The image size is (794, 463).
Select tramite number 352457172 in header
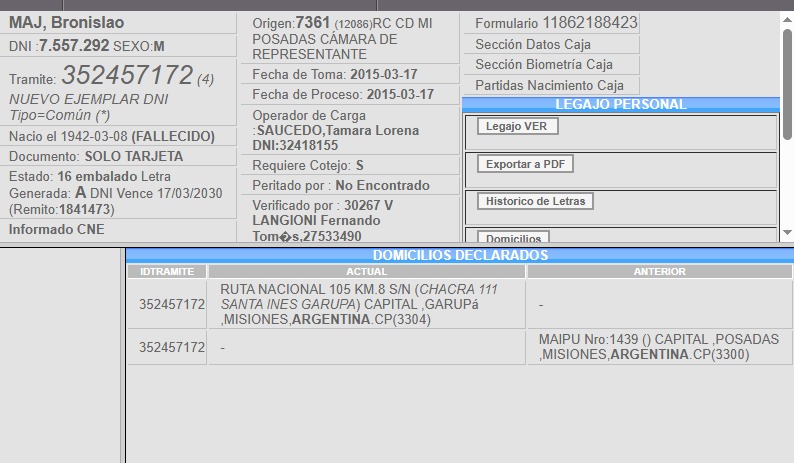(126, 76)
